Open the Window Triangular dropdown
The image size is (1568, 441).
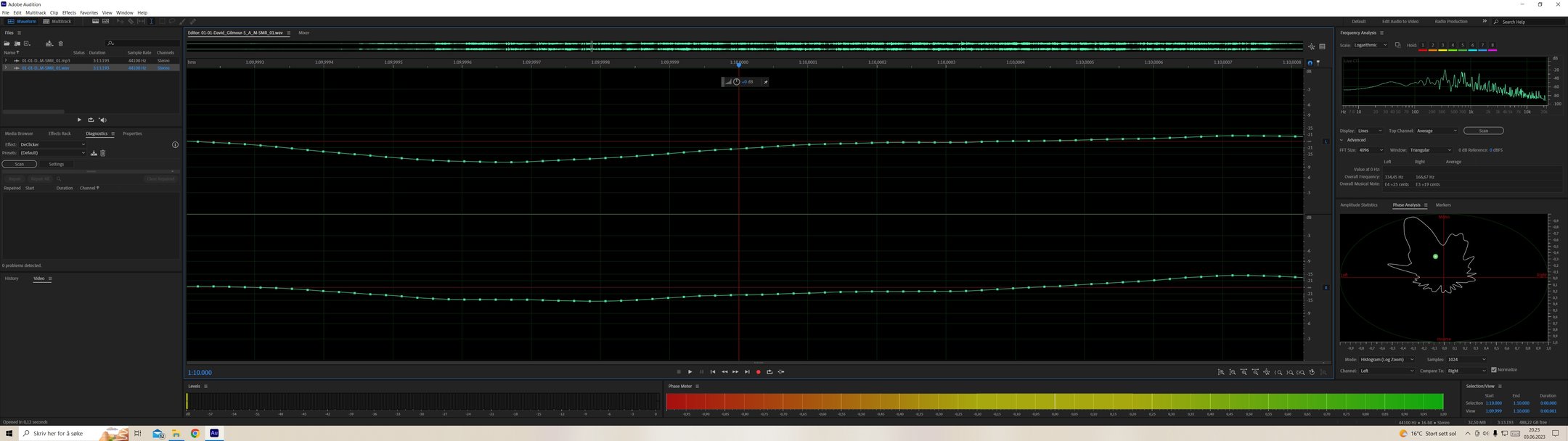pos(1431,150)
